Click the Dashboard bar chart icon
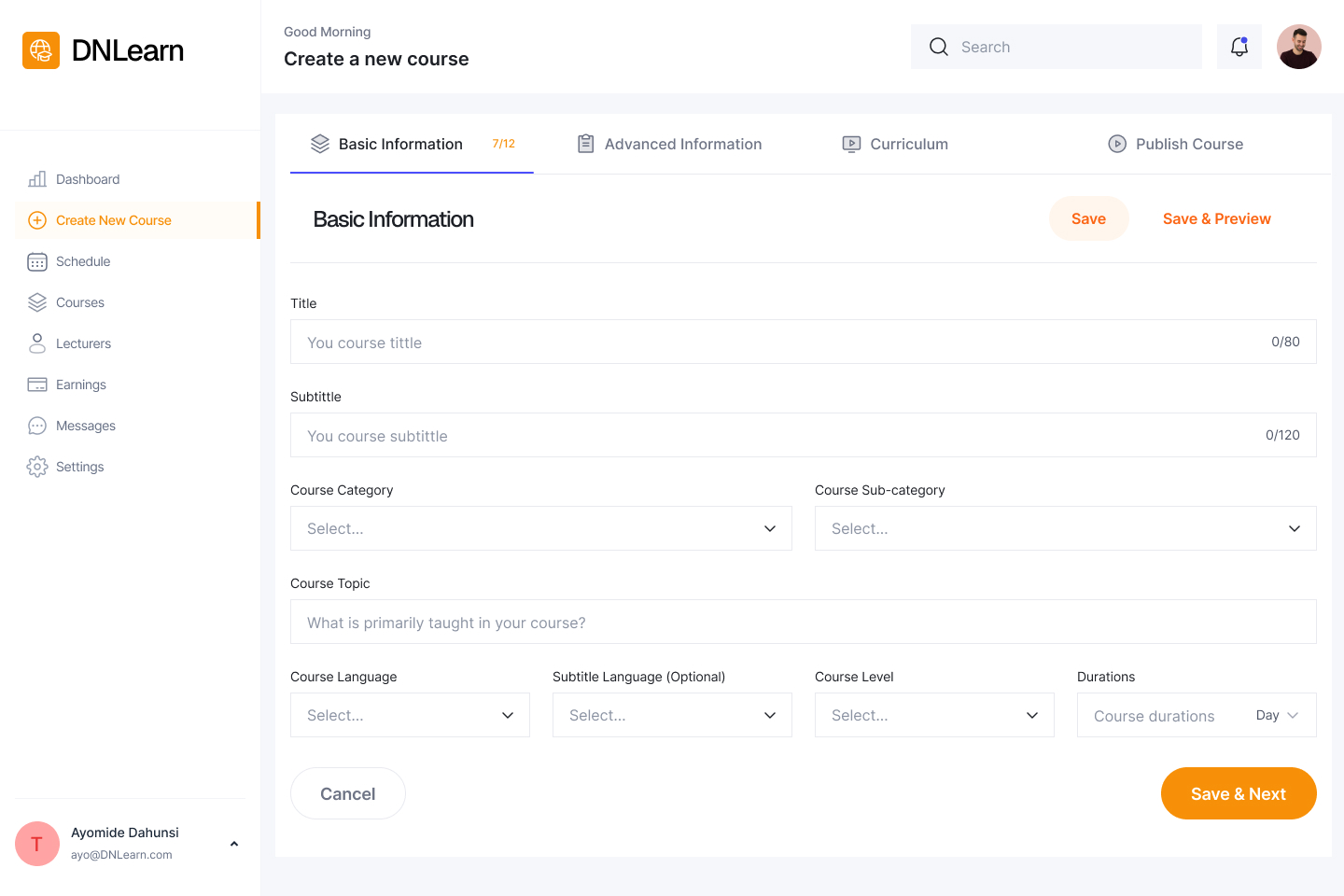Screen dimensions: 1344x896 [37, 179]
